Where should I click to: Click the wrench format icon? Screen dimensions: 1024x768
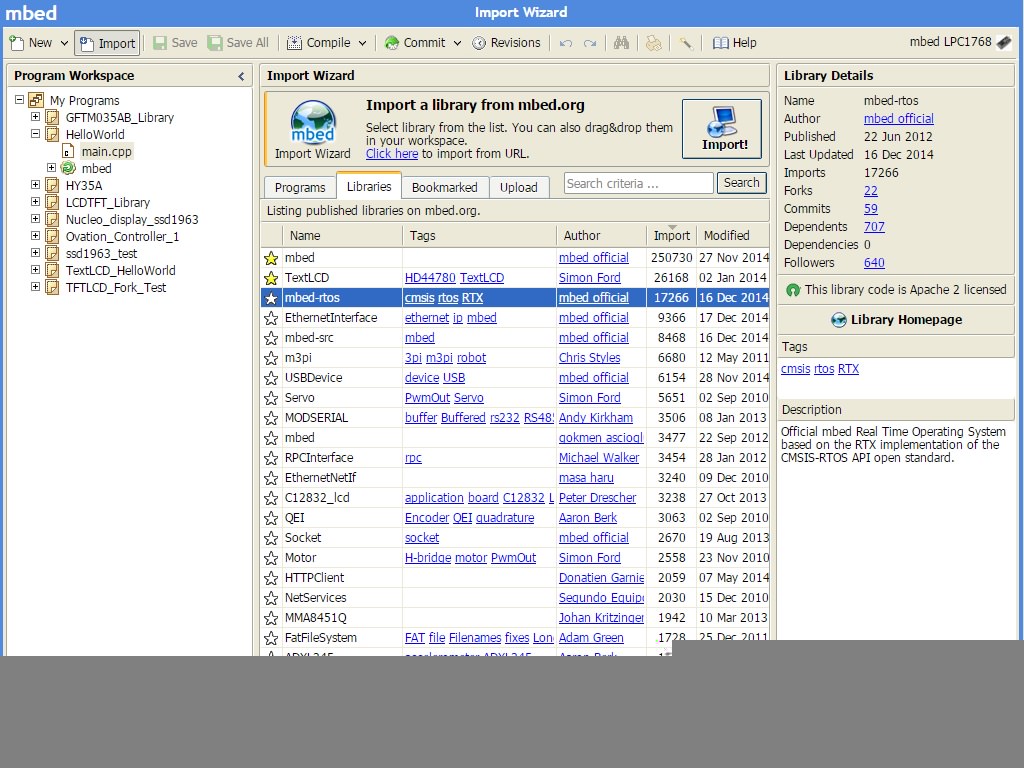pyautogui.click(x=686, y=43)
